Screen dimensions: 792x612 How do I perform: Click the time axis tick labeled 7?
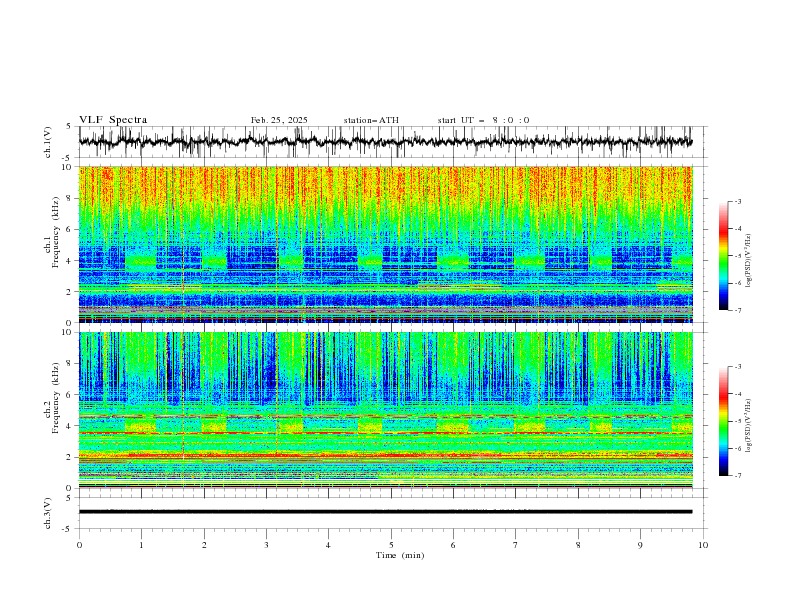click(x=516, y=545)
